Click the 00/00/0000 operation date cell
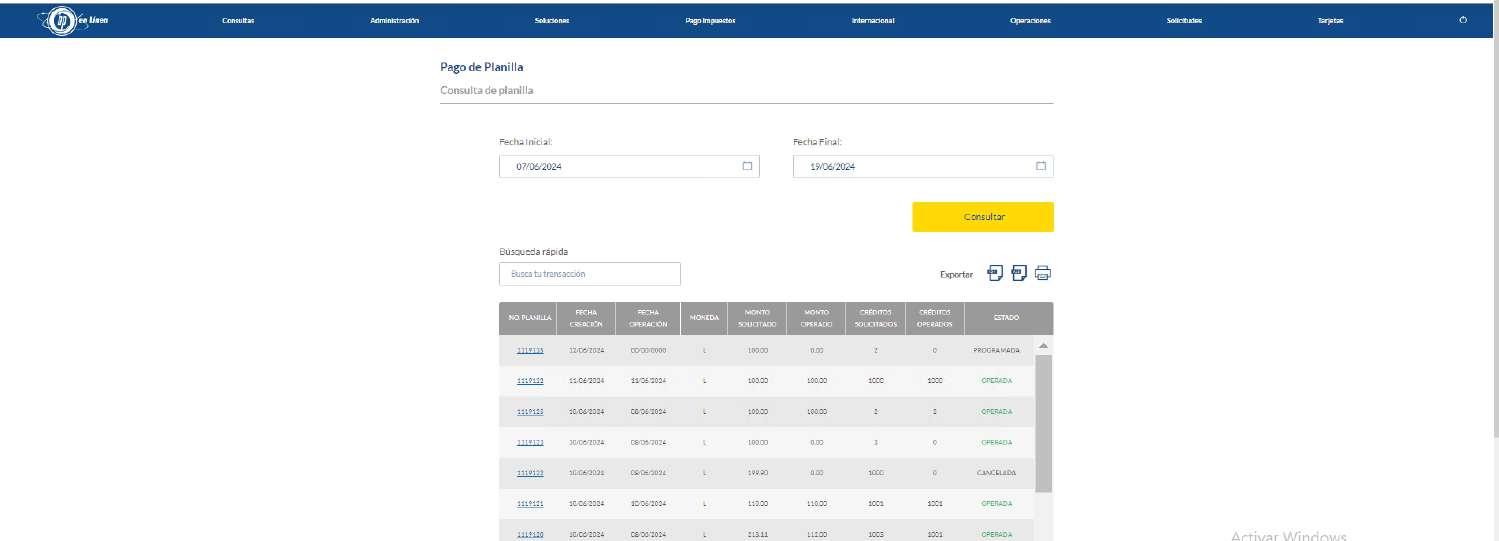The width and height of the screenshot is (1499, 541). pos(648,351)
